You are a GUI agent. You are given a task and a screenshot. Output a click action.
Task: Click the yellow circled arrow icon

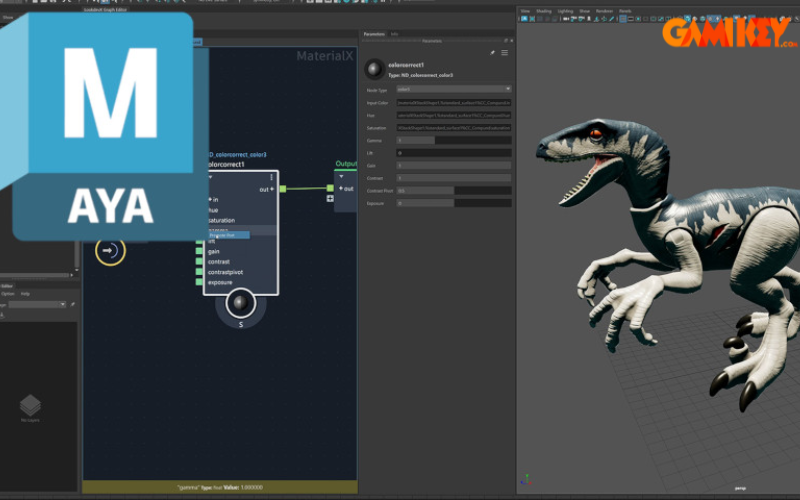coord(110,251)
